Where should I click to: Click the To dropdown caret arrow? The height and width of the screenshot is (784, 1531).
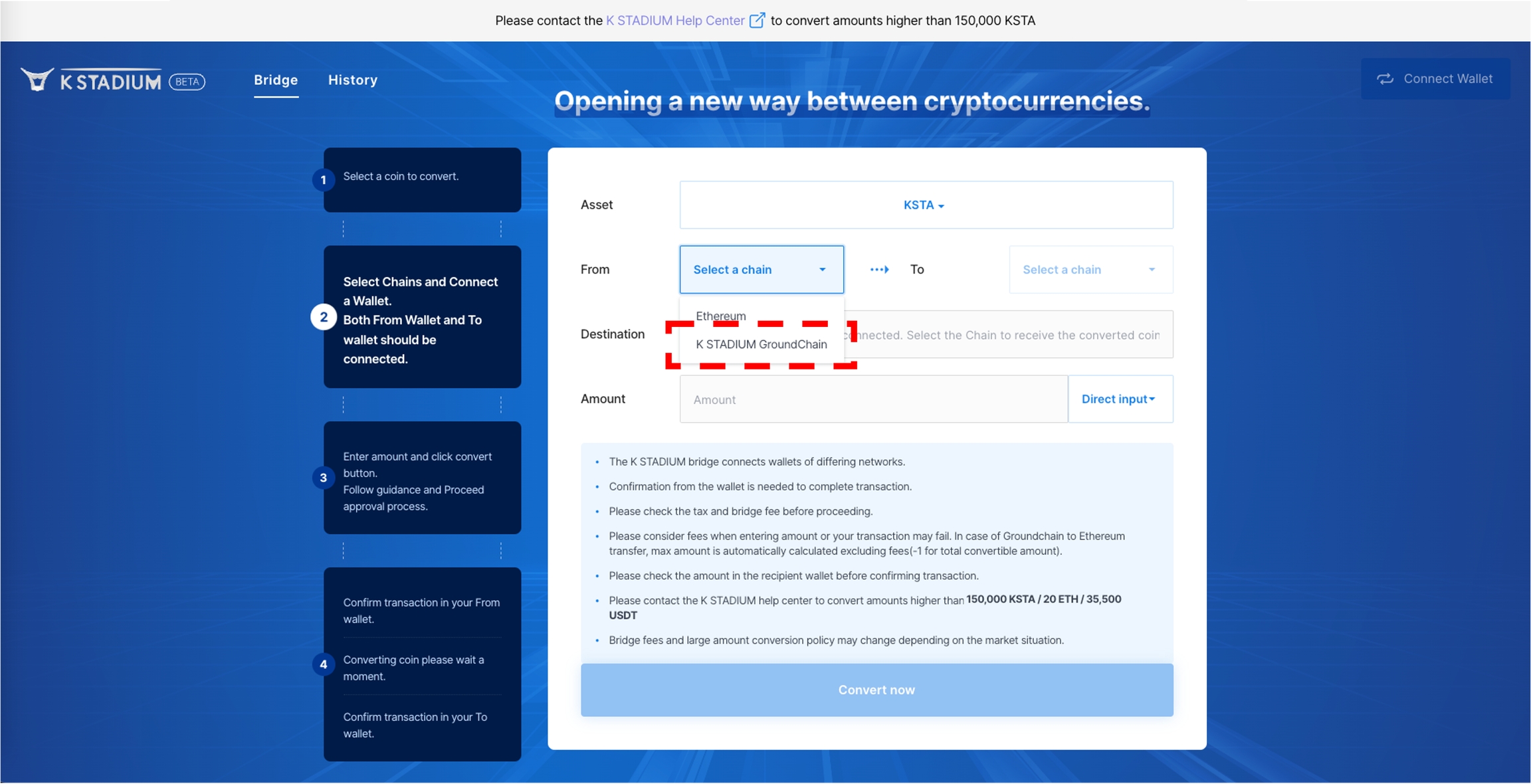[1152, 270]
